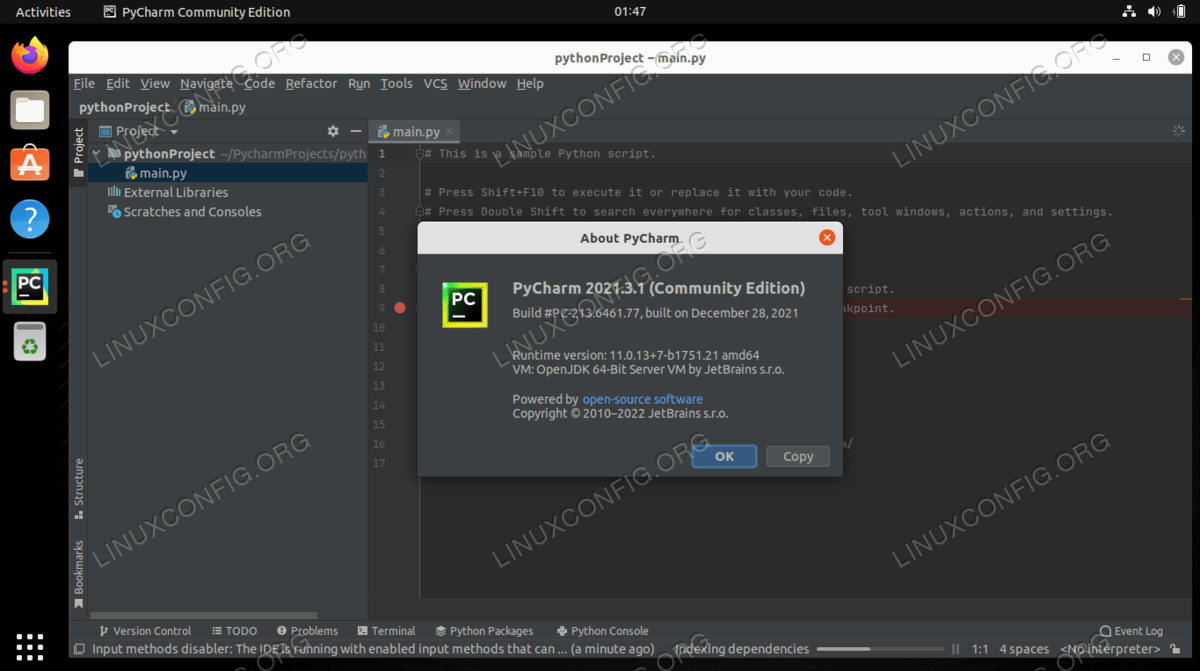Open the Python Console tool window
This screenshot has height=671, width=1200.
pyautogui.click(x=602, y=631)
